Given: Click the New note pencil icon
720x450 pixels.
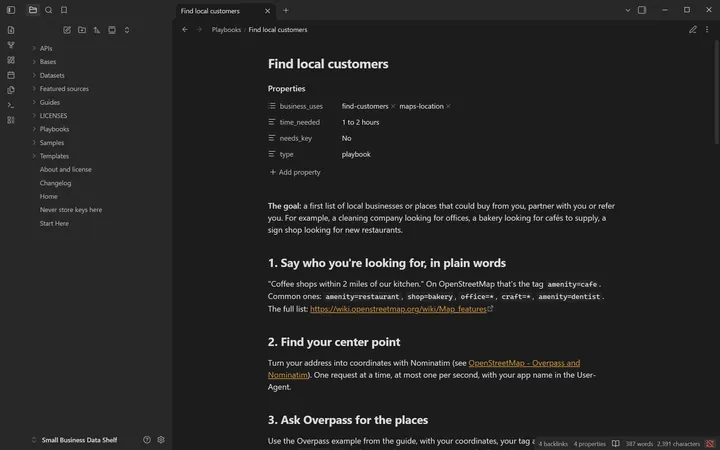Looking at the screenshot, I should tap(67, 30).
